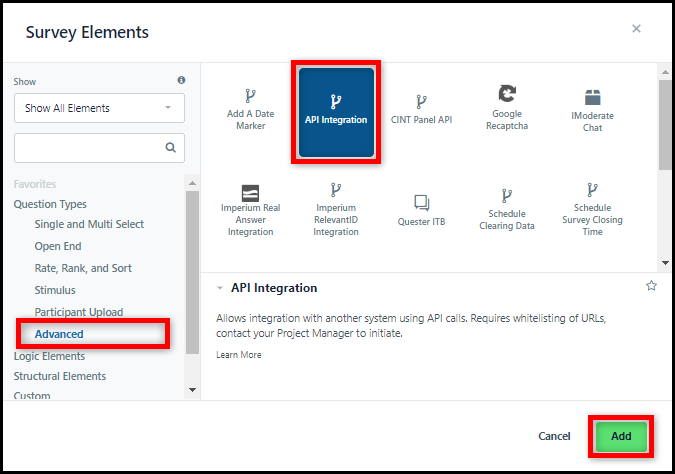Viewport: 675px width, 474px height.
Task: Select Schedule Clearing Data element
Action: tap(507, 210)
